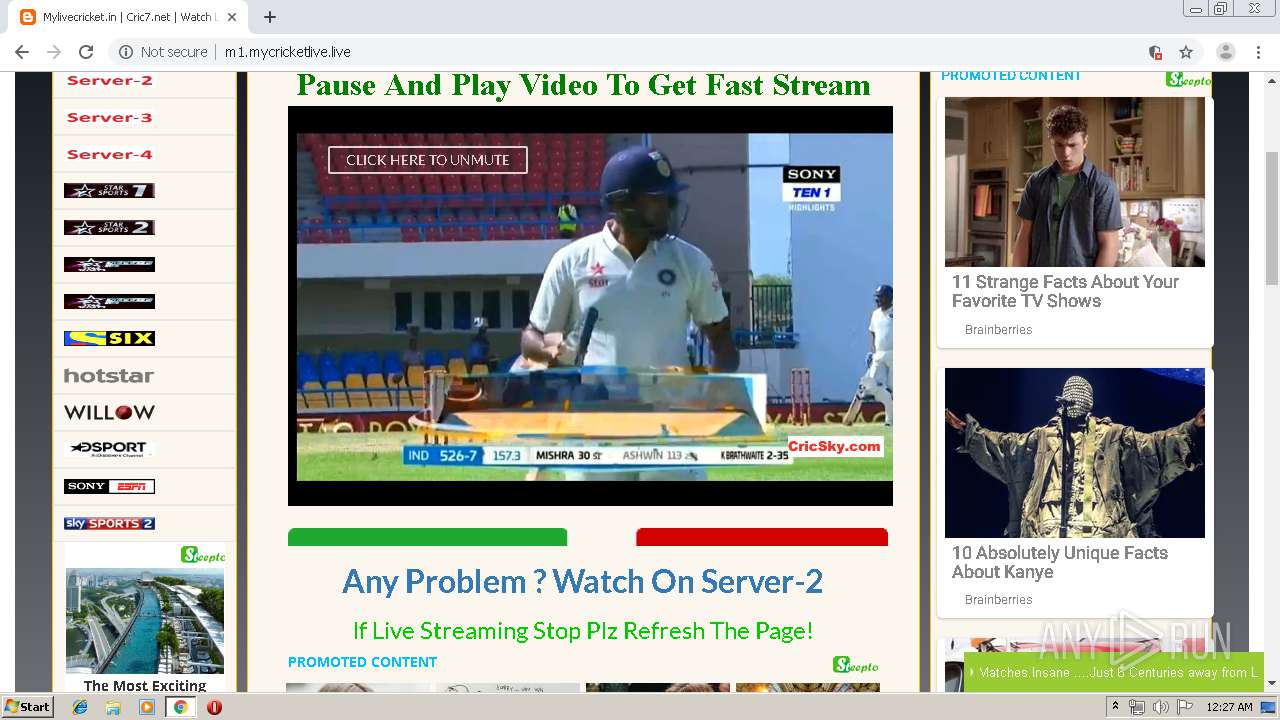The width and height of the screenshot is (1280, 720).
Task: Open 'The Most Exciting' sidebar ad thumbnail
Action: (145, 620)
